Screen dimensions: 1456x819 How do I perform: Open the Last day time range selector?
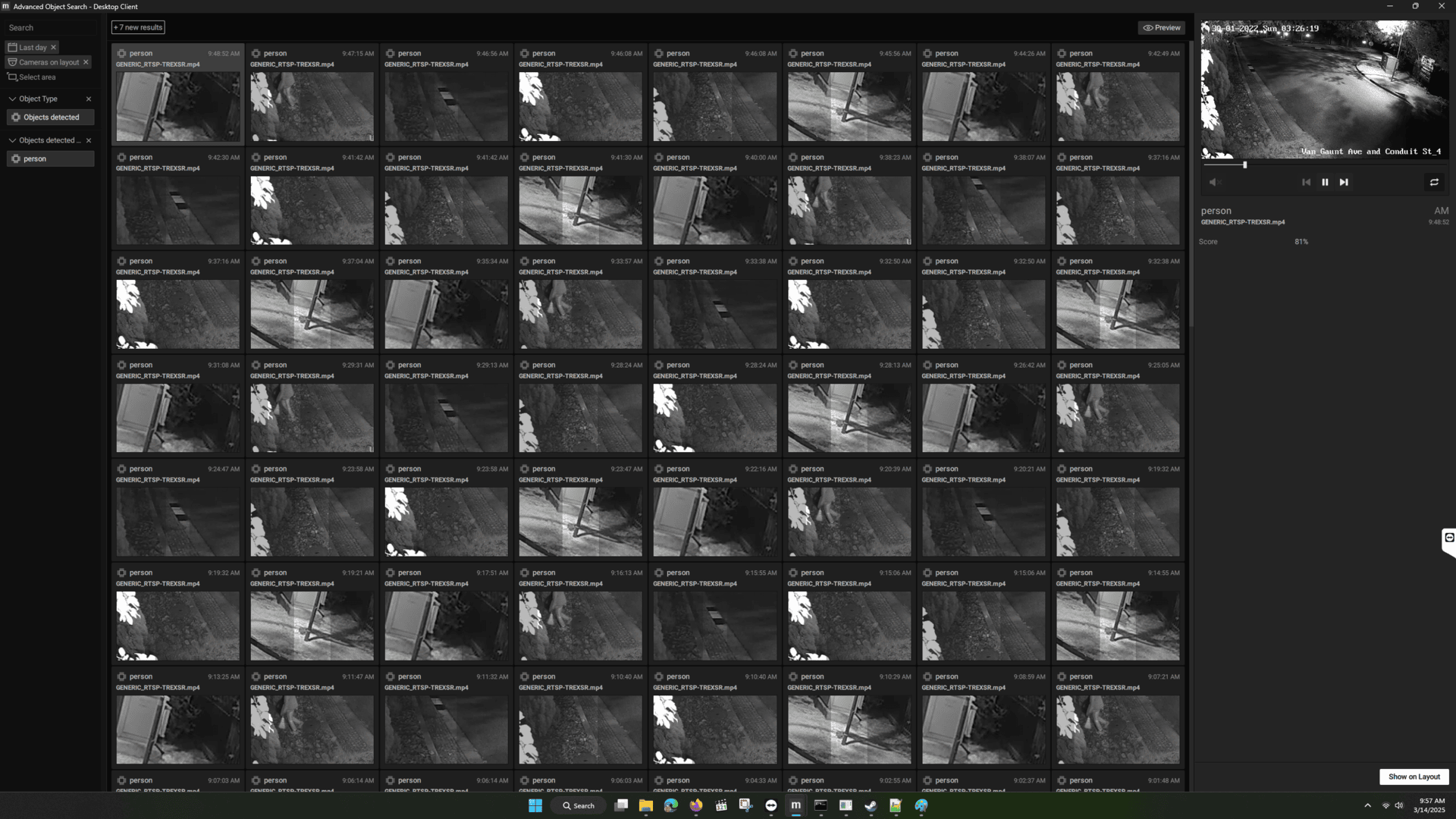pyautogui.click(x=32, y=47)
